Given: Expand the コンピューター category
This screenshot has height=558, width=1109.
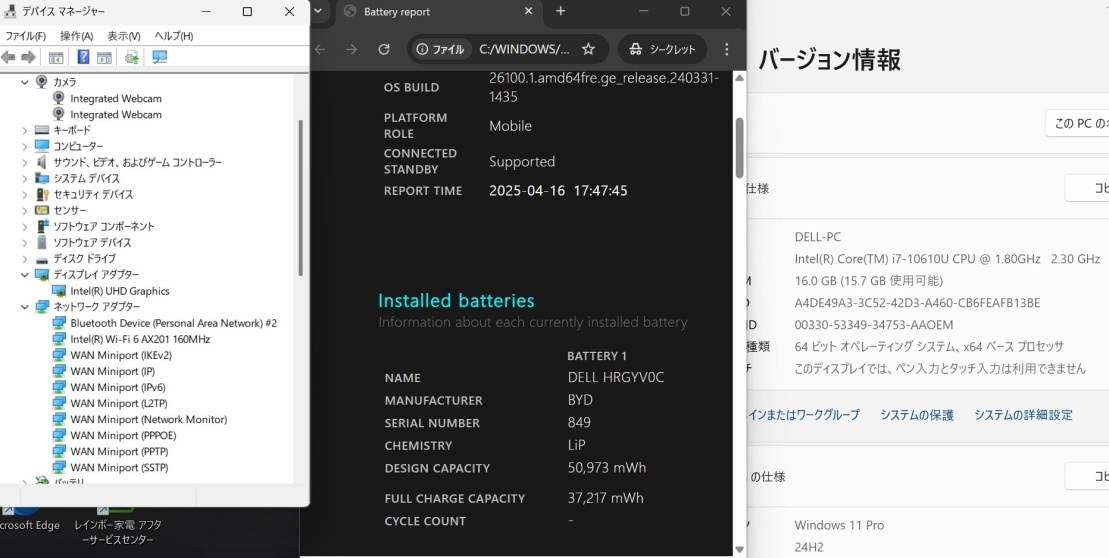Looking at the screenshot, I should click(x=25, y=146).
